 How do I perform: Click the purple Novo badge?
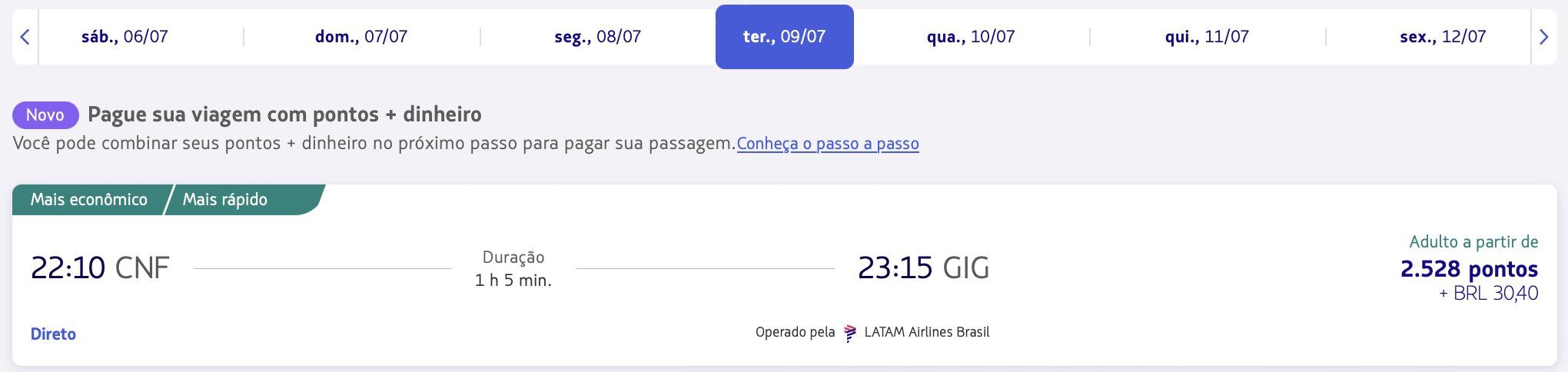pyautogui.click(x=45, y=115)
